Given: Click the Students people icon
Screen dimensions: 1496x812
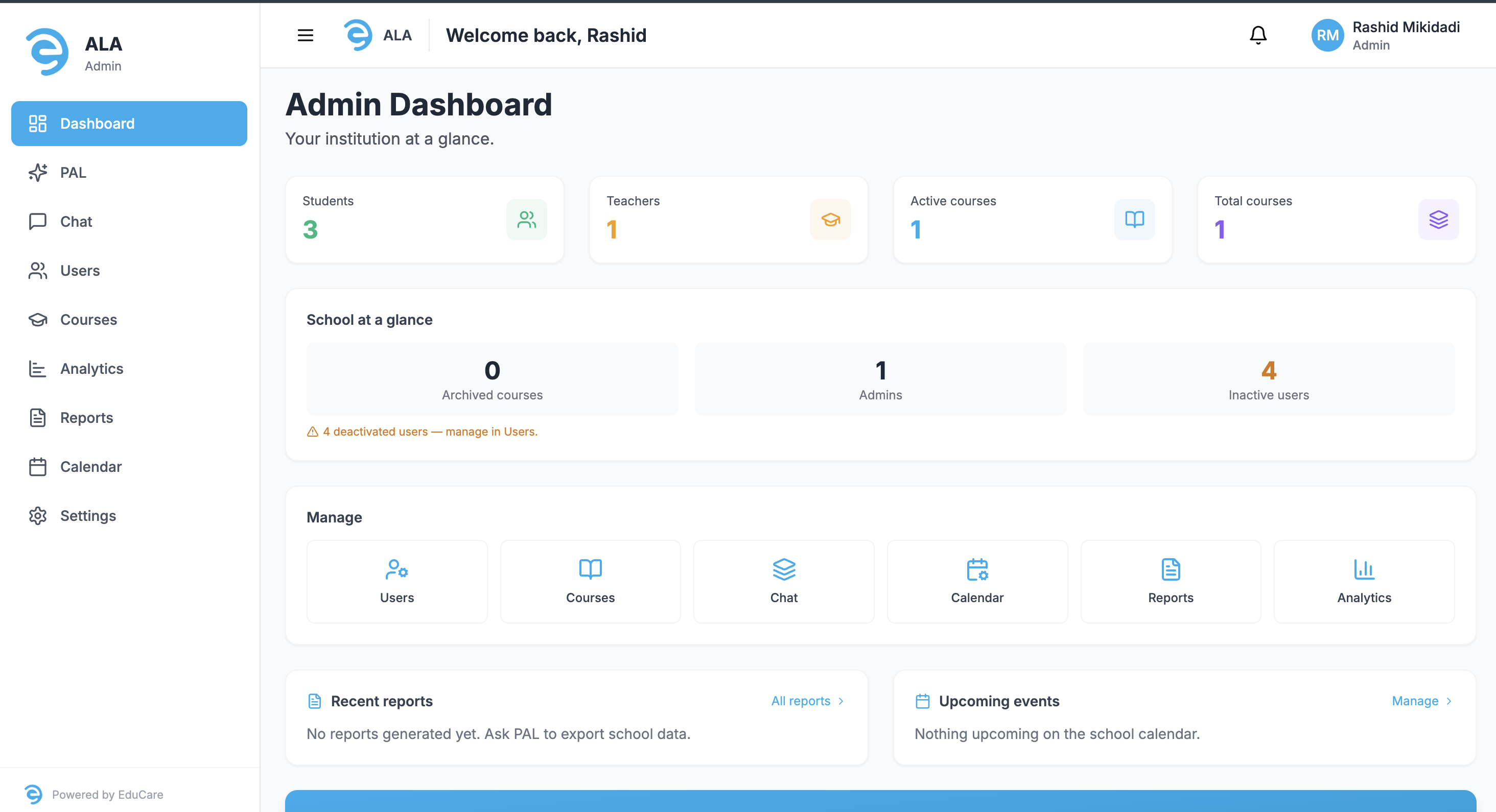Looking at the screenshot, I should coord(527,220).
